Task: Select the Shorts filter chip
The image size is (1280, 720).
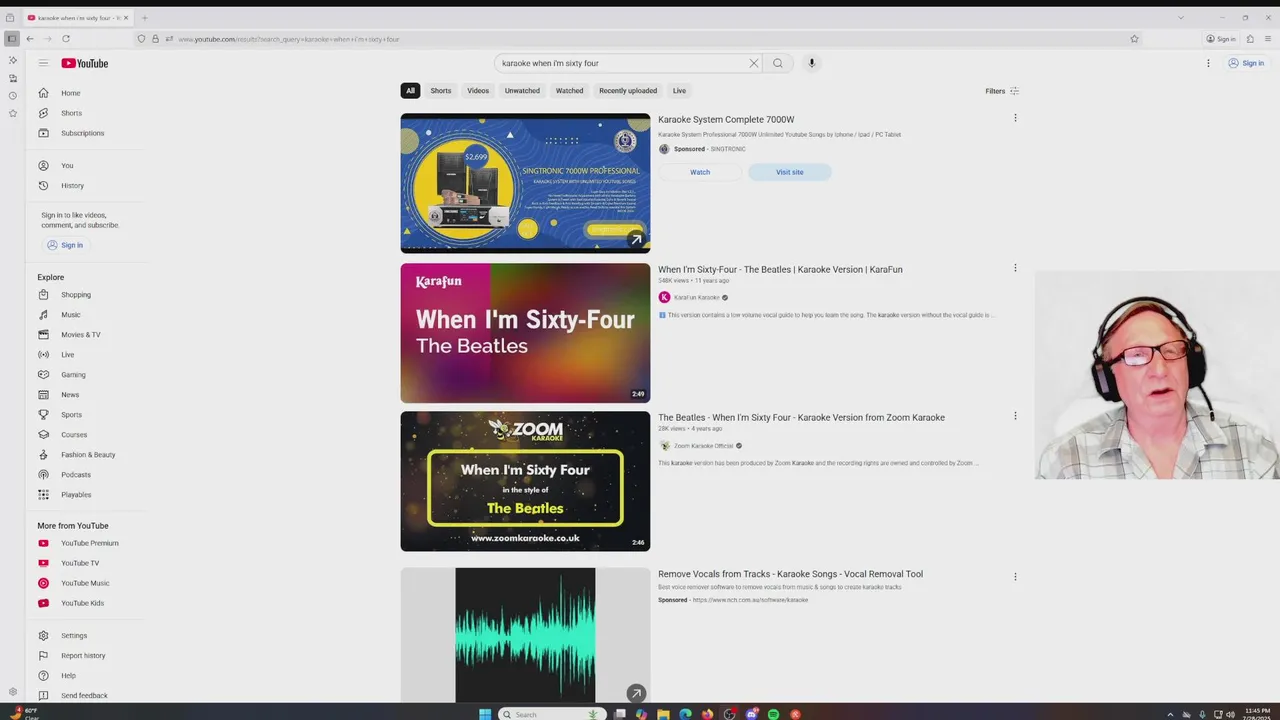Action: coord(441,91)
